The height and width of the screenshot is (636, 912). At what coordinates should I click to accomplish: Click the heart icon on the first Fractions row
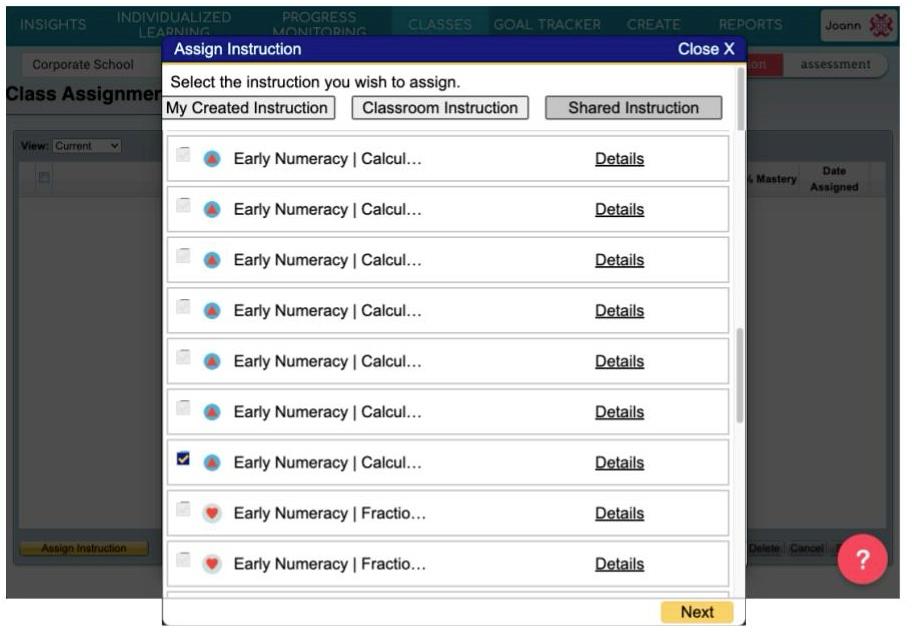coord(210,512)
